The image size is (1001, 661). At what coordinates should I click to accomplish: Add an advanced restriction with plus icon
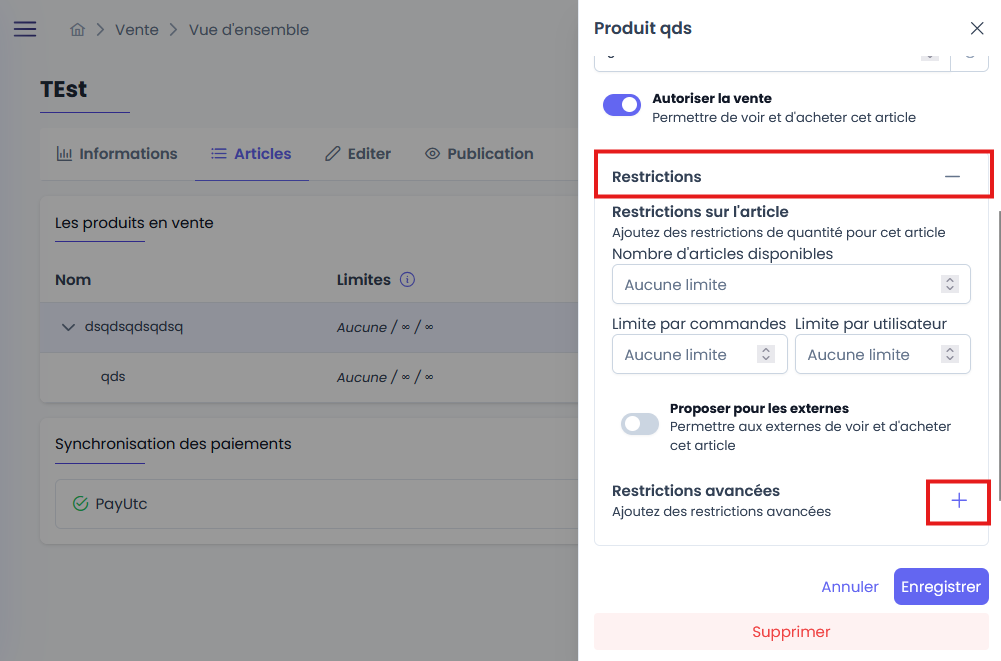958,501
